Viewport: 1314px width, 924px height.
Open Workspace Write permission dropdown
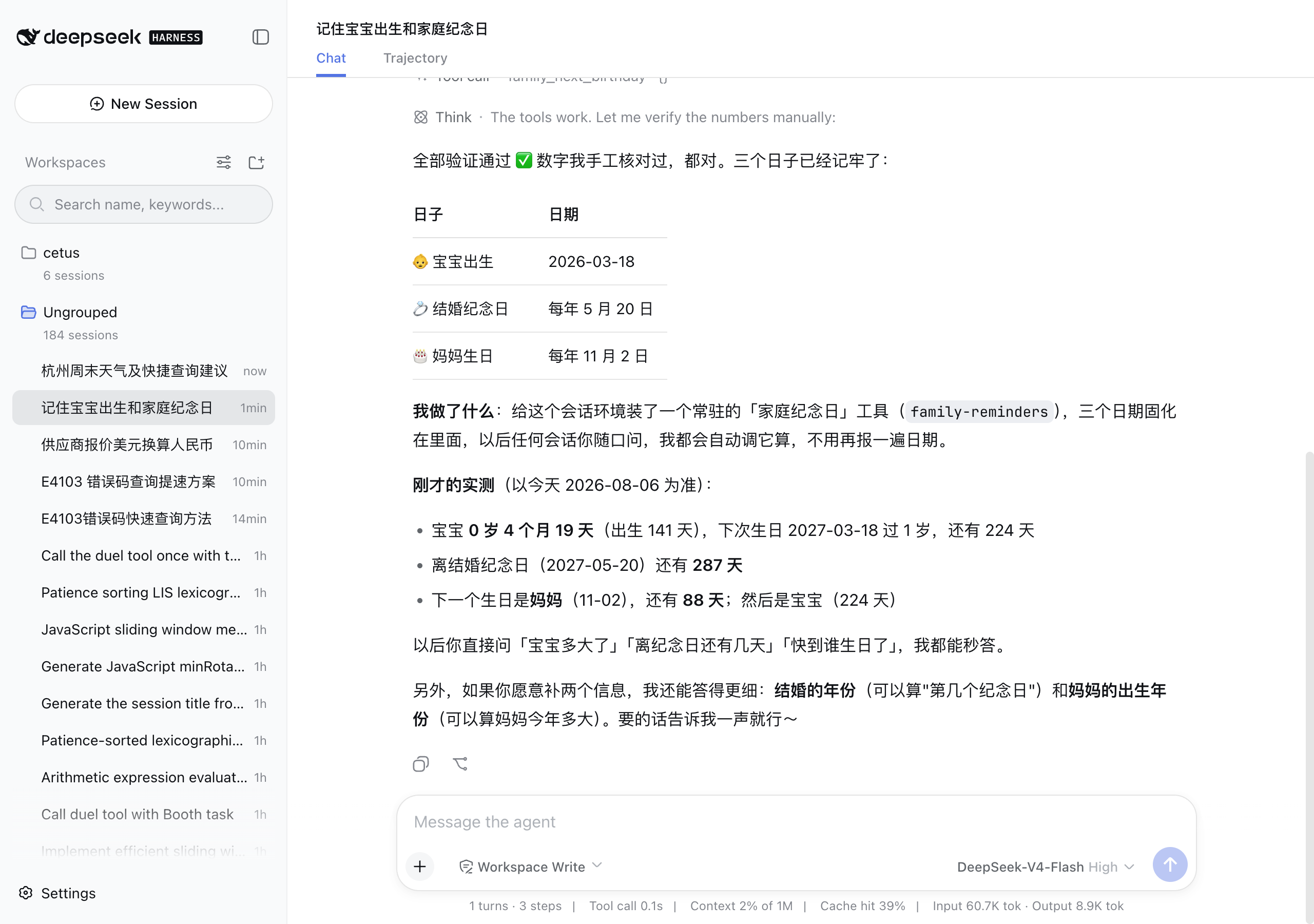coord(531,867)
